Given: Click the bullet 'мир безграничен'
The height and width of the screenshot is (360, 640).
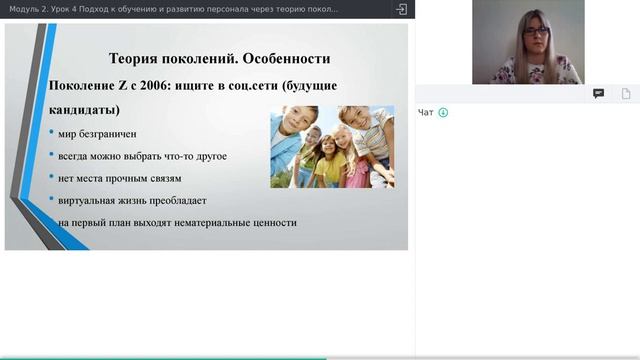Looking at the screenshot, I should (x=97, y=134).
